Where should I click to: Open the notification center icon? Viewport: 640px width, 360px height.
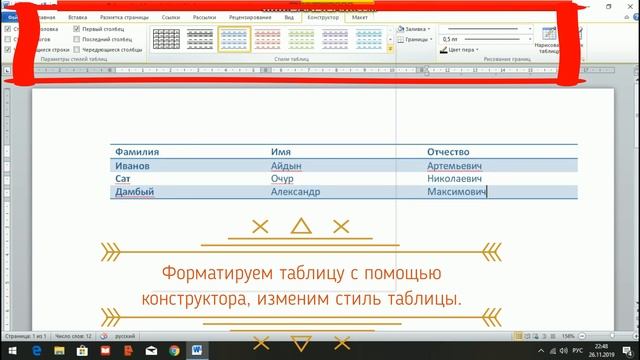627,351
